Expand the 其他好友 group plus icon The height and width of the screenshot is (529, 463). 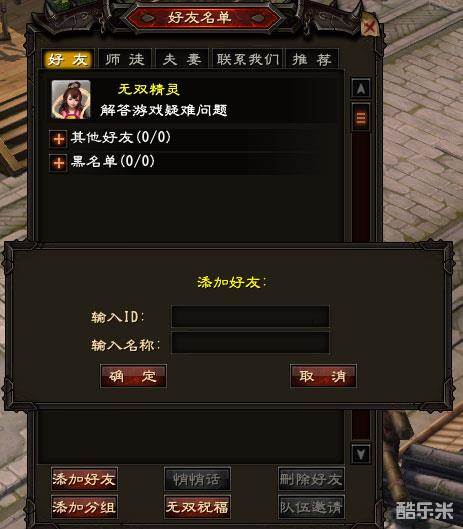pyautogui.click(x=59, y=139)
